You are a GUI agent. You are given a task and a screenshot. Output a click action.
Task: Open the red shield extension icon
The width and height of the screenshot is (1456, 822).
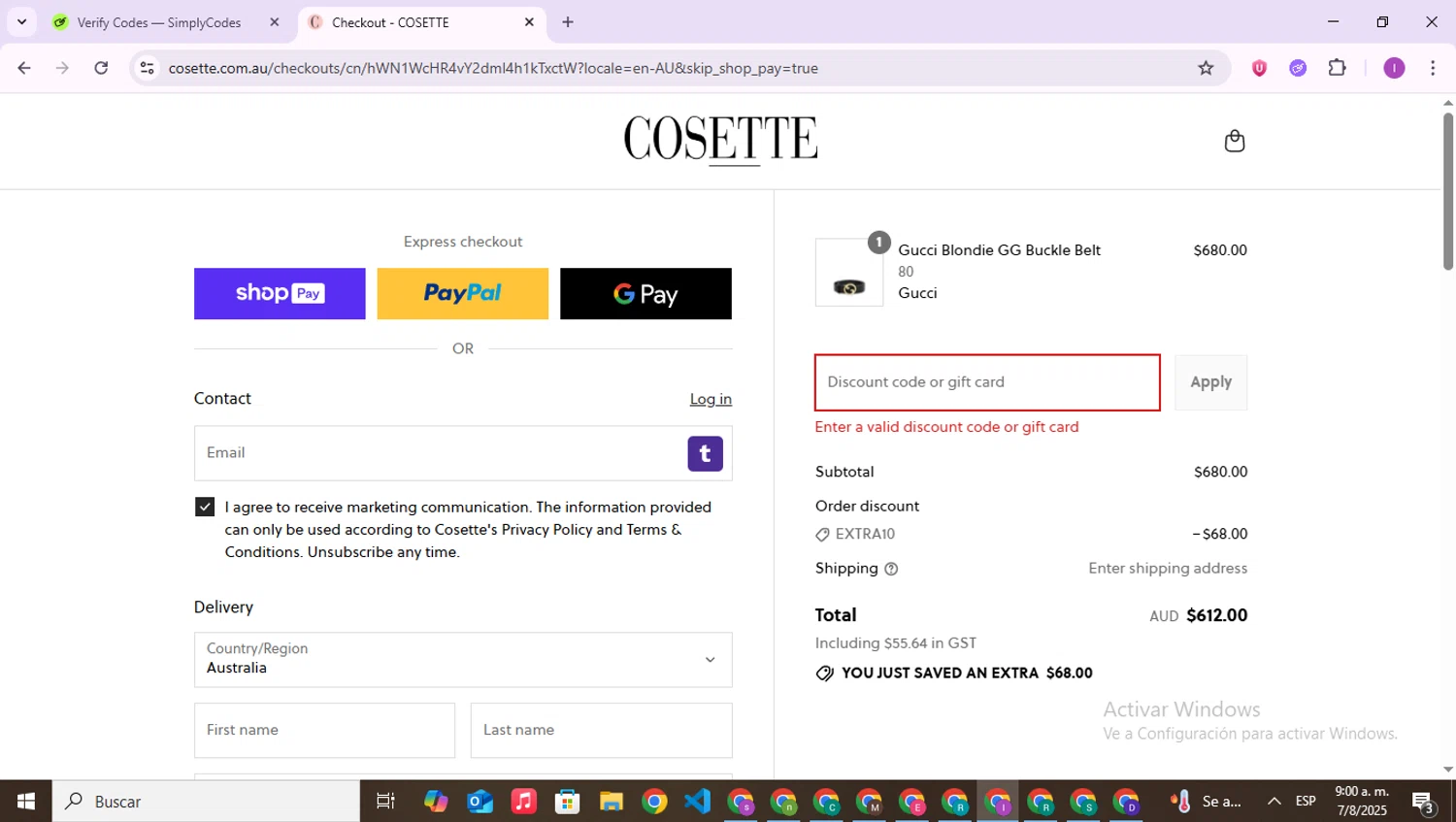pyautogui.click(x=1259, y=68)
